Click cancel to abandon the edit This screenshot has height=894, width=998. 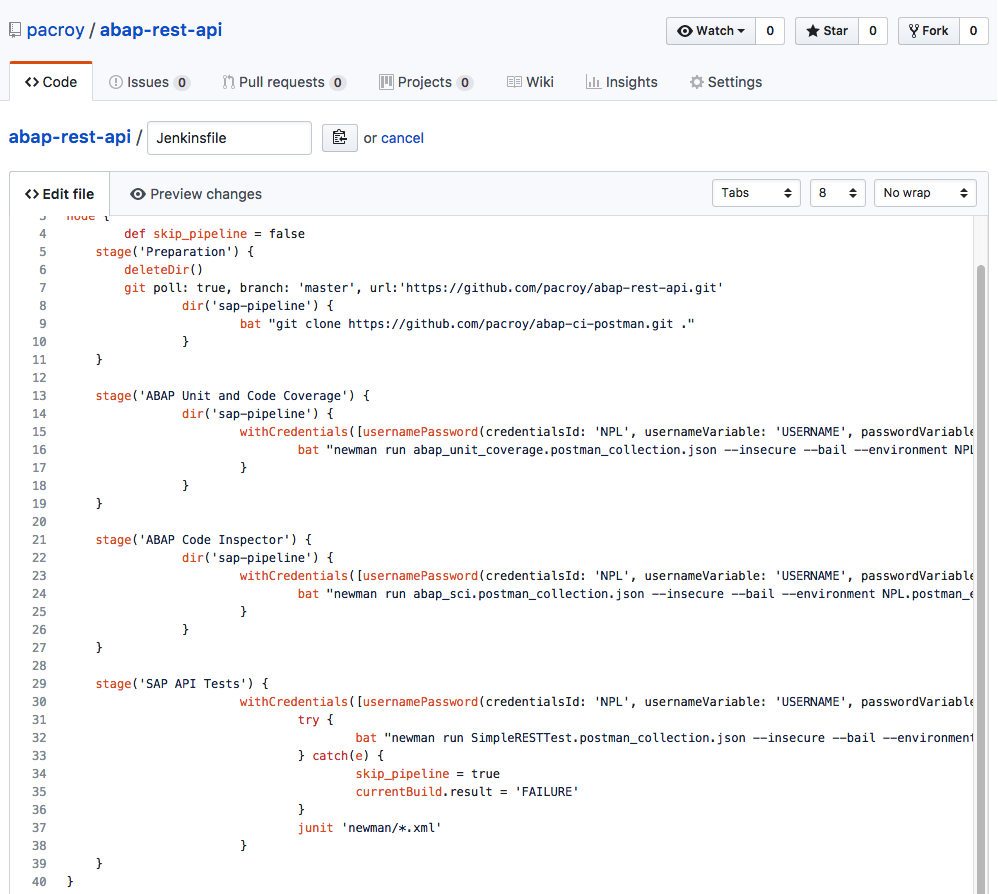(x=402, y=137)
